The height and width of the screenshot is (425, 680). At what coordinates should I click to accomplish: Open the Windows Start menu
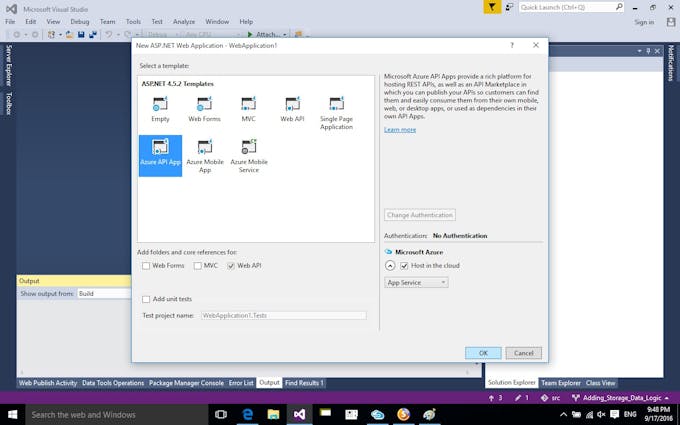click(13, 415)
